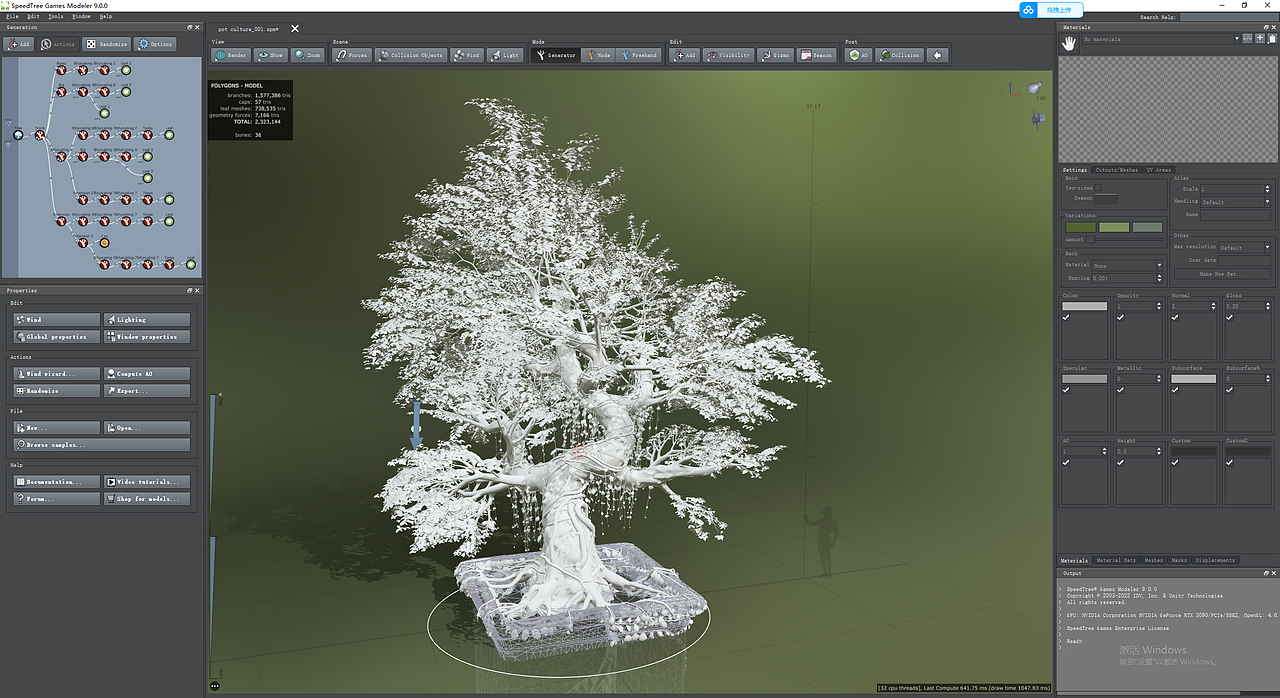This screenshot has height=698, width=1280.
Task: Click the first dark green variation swatch
Action: click(x=1081, y=227)
